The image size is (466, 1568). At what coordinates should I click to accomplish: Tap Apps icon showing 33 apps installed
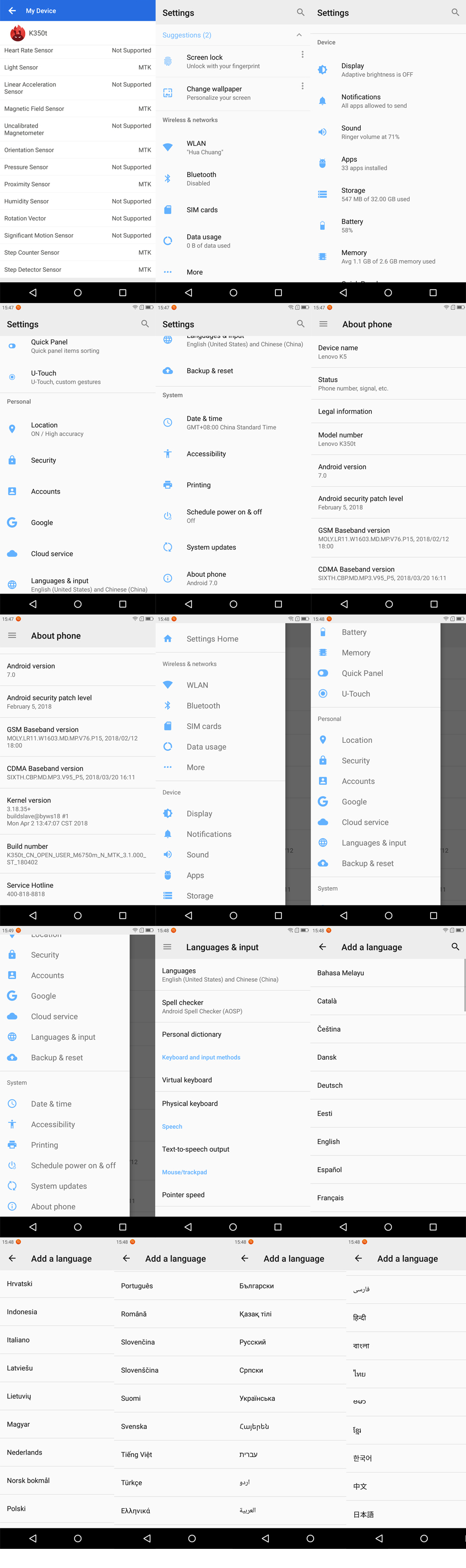click(x=322, y=163)
